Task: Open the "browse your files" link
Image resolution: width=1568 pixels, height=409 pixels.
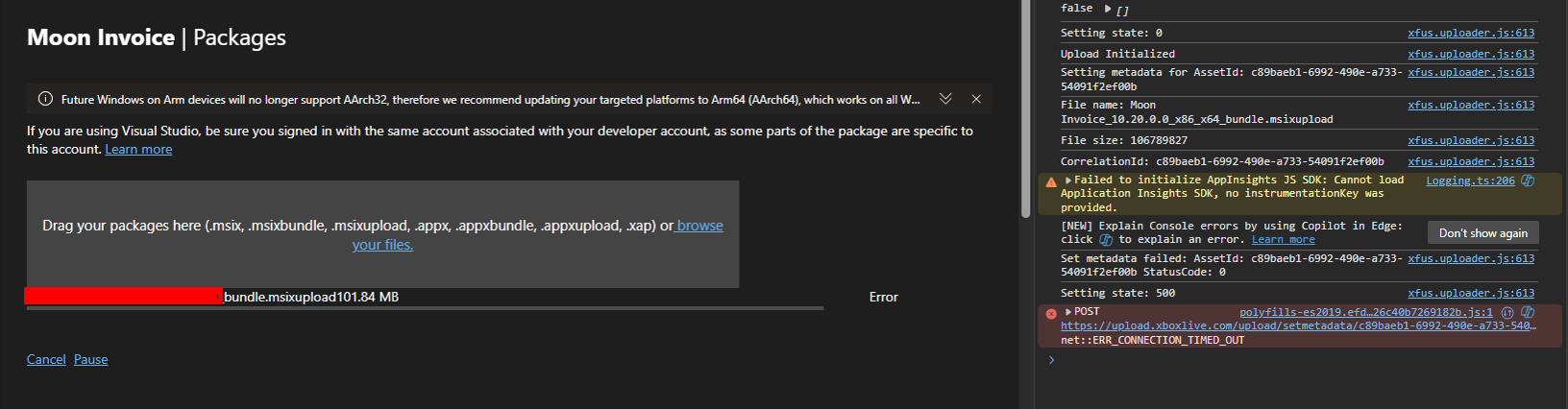Action: tap(699, 226)
